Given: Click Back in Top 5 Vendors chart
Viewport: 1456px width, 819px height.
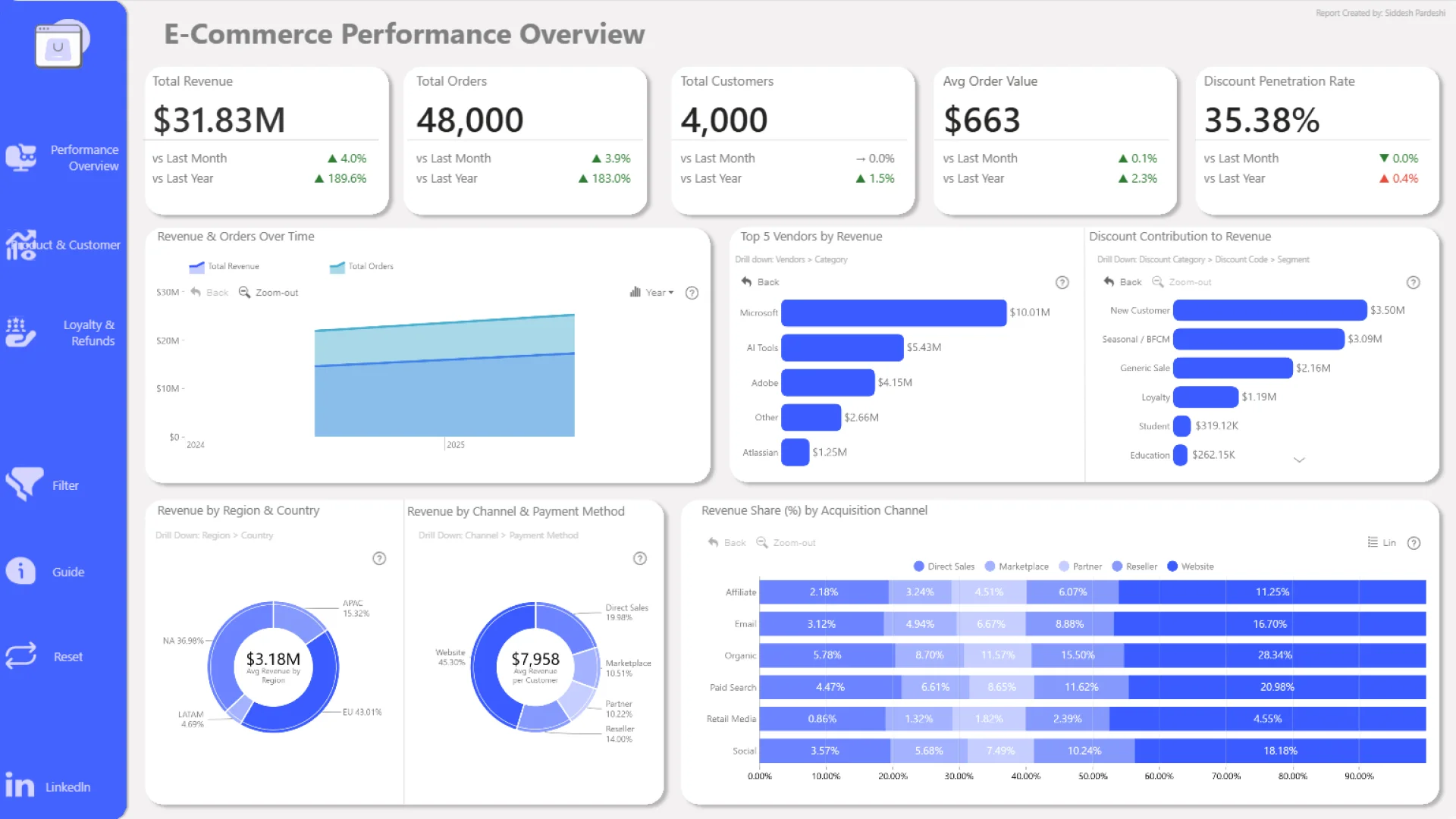Looking at the screenshot, I should pyautogui.click(x=761, y=282).
